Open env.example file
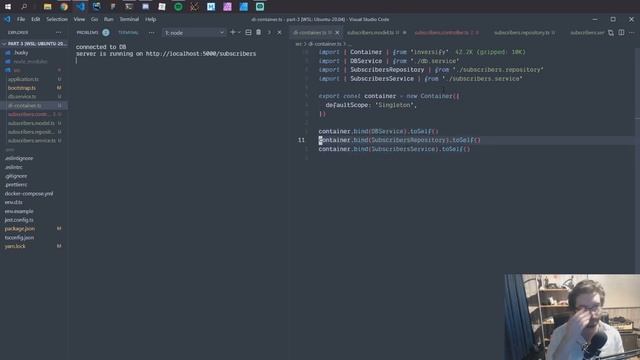 pyautogui.click(x=19, y=211)
